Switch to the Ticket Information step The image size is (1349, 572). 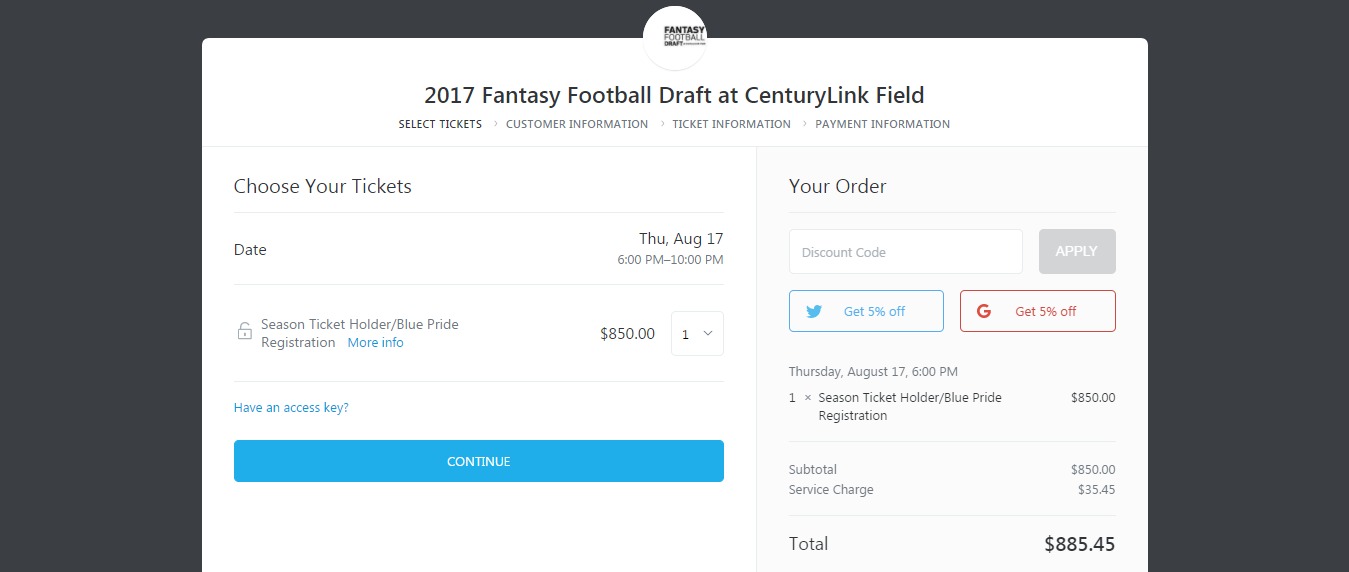click(x=731, y=124)
